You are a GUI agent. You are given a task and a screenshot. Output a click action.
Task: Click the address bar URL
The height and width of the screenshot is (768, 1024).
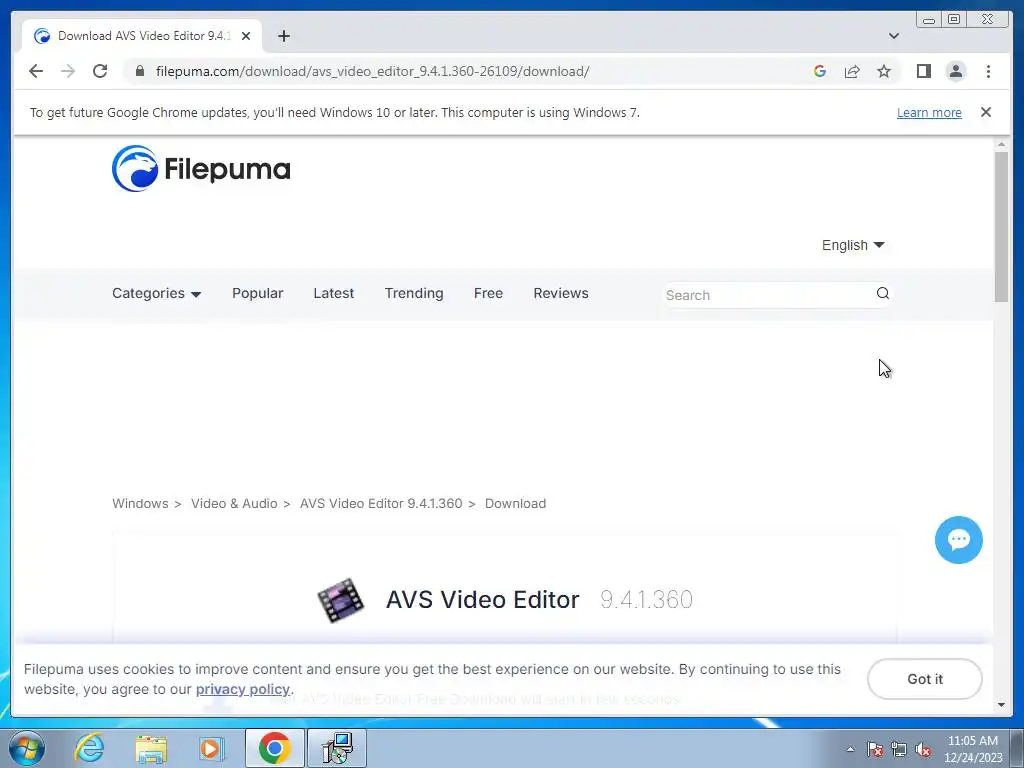click(x=372, y=71)
